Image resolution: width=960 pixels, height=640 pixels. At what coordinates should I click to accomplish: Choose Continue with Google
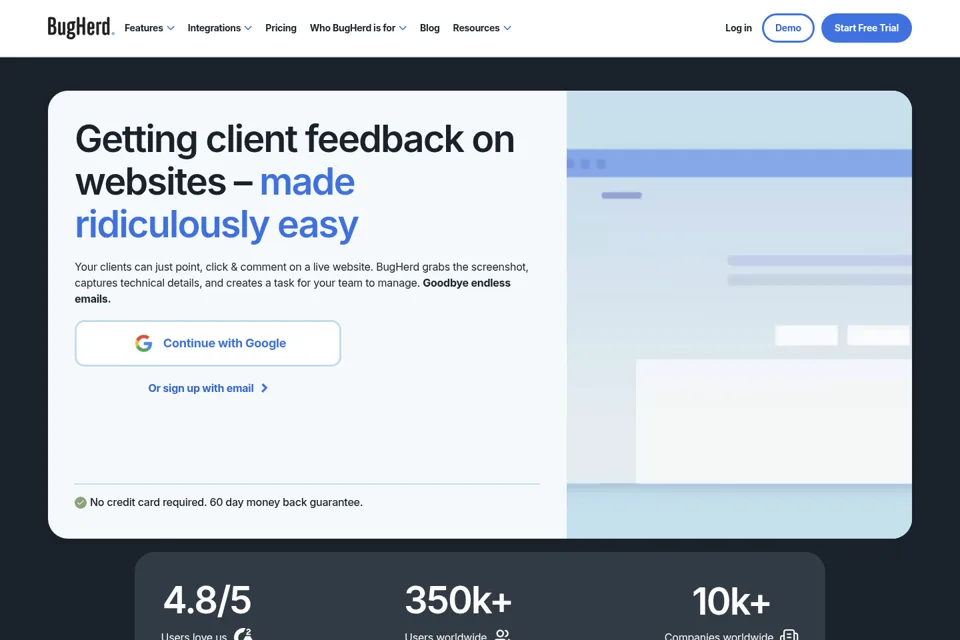[208, 343]
